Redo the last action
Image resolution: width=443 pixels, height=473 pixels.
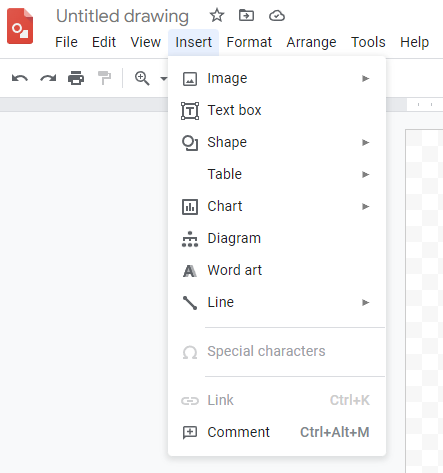pyautogui.click(x=48, y=79)
